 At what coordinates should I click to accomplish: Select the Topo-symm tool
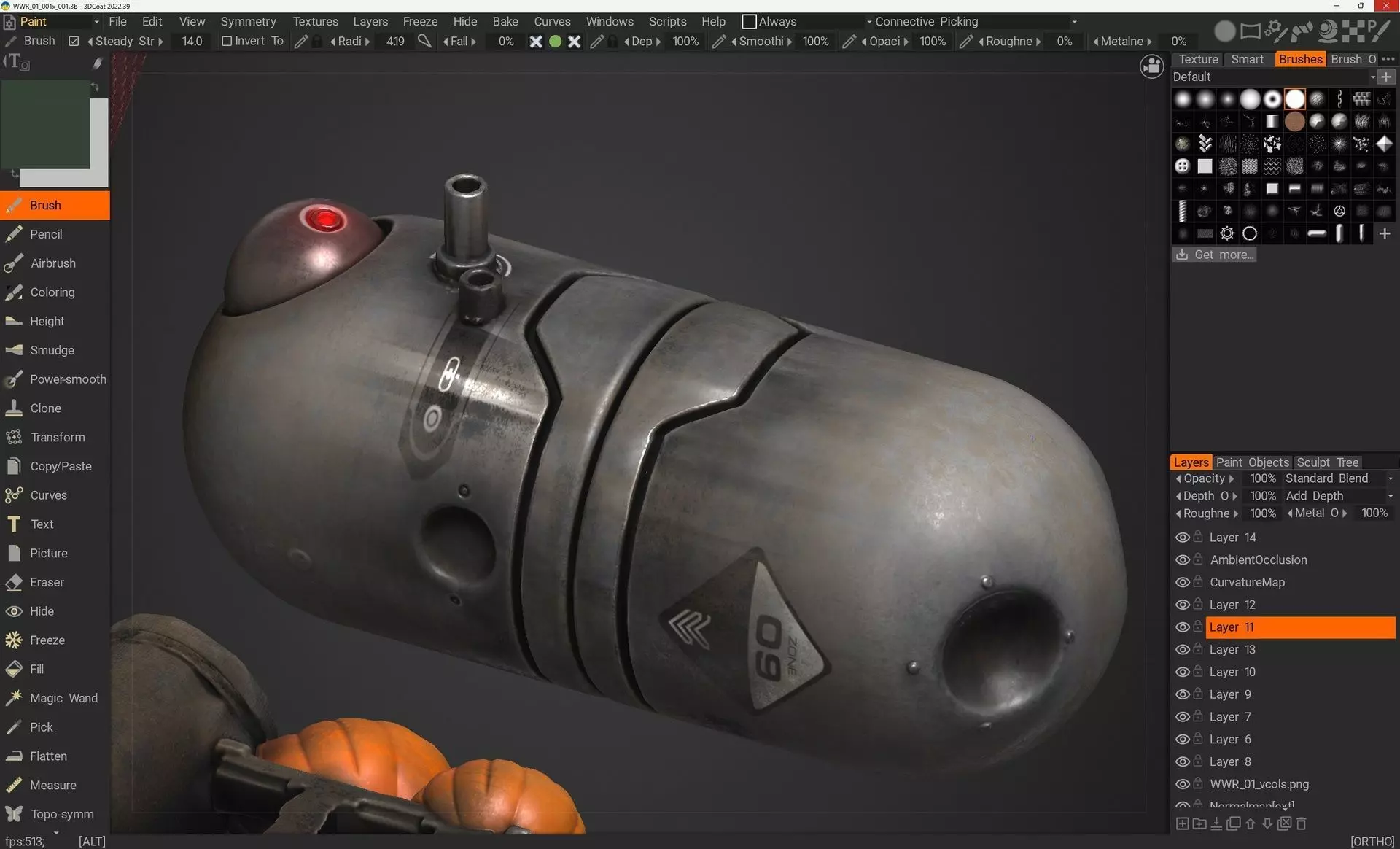coord(61,814)
